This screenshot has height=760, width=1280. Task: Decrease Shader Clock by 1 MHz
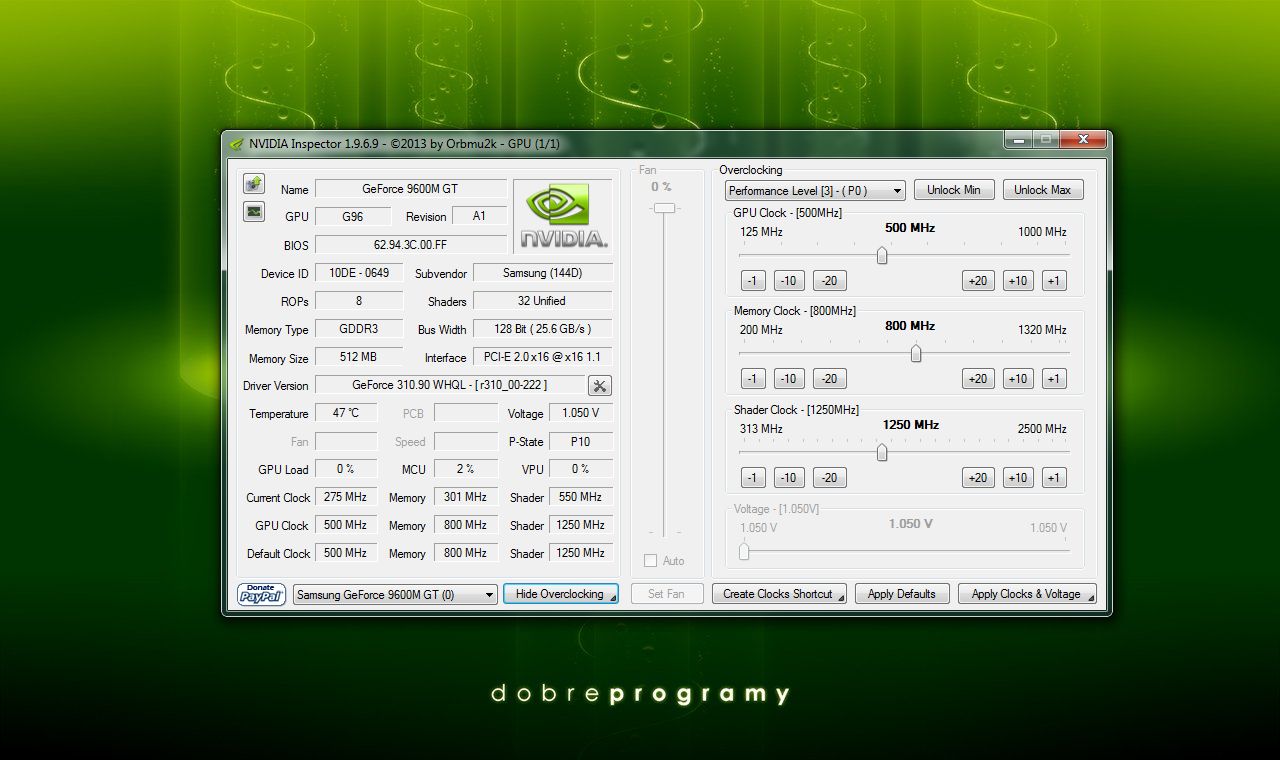pos(753,478)
